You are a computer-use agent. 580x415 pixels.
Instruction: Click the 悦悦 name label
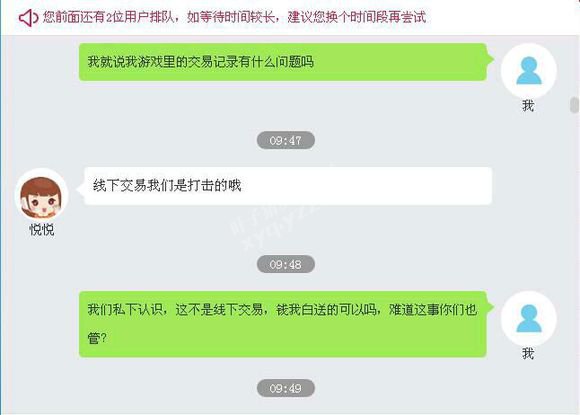(x=41, y=230)
